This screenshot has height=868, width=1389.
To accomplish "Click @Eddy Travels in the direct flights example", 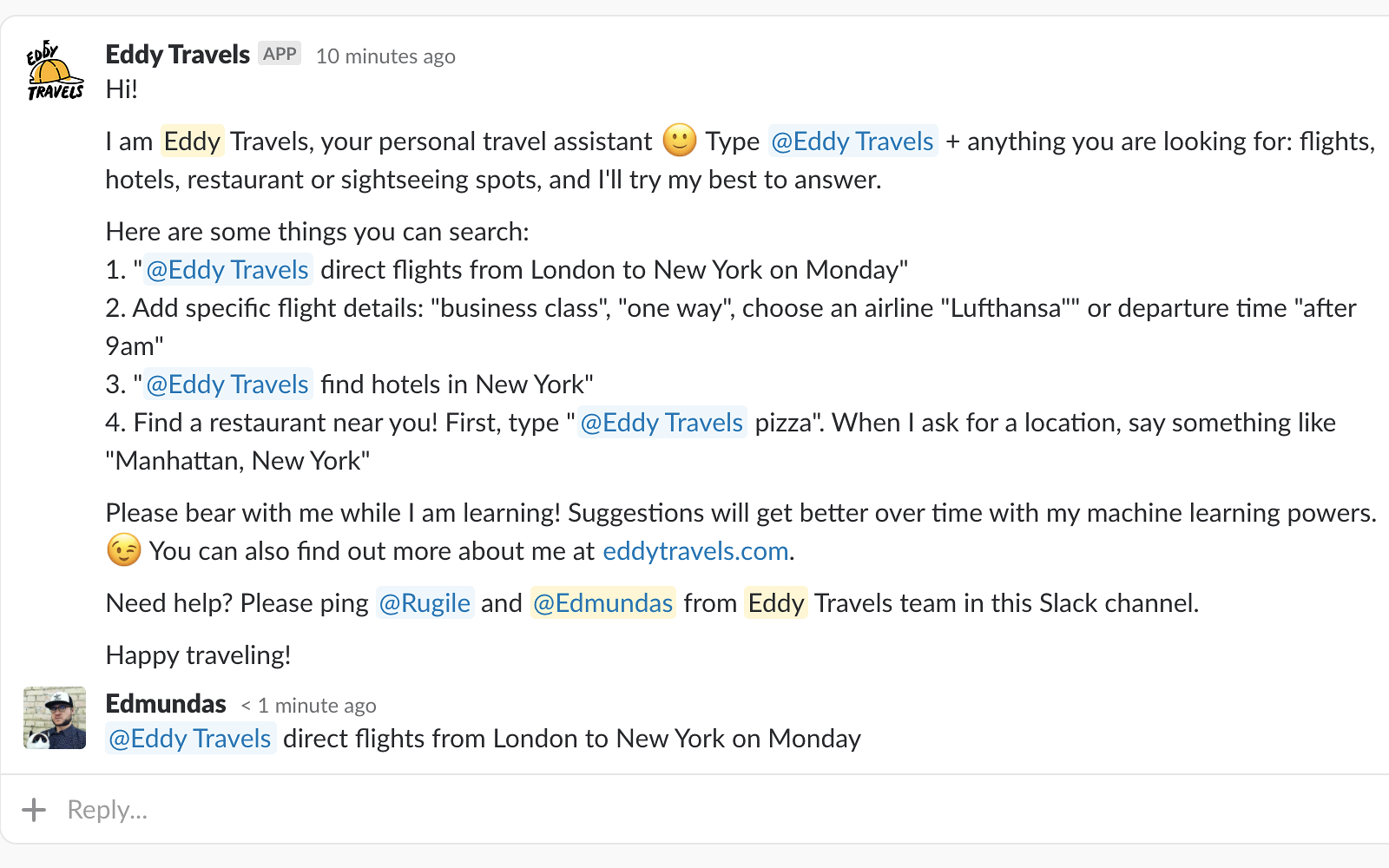I will 227,269.
